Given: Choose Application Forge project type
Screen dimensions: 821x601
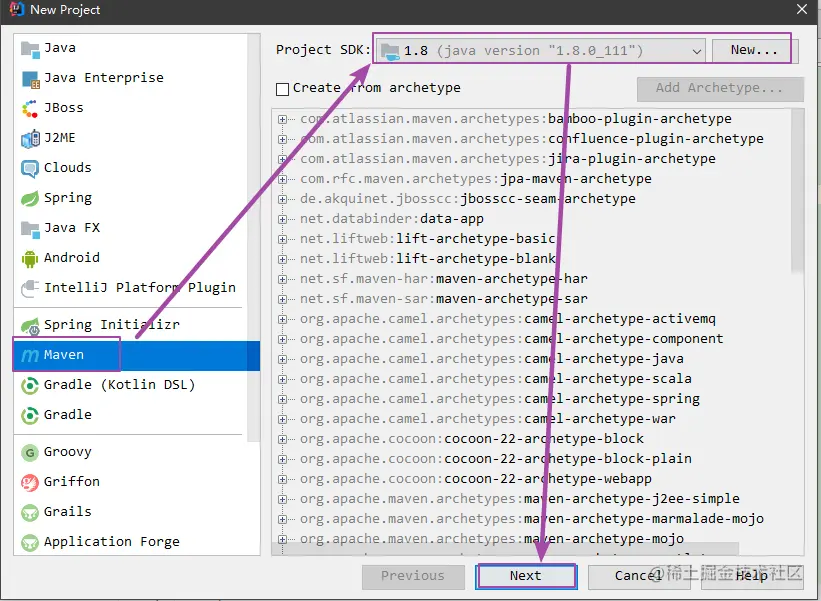Looking at the screenshot, I should tap(130, 542).
